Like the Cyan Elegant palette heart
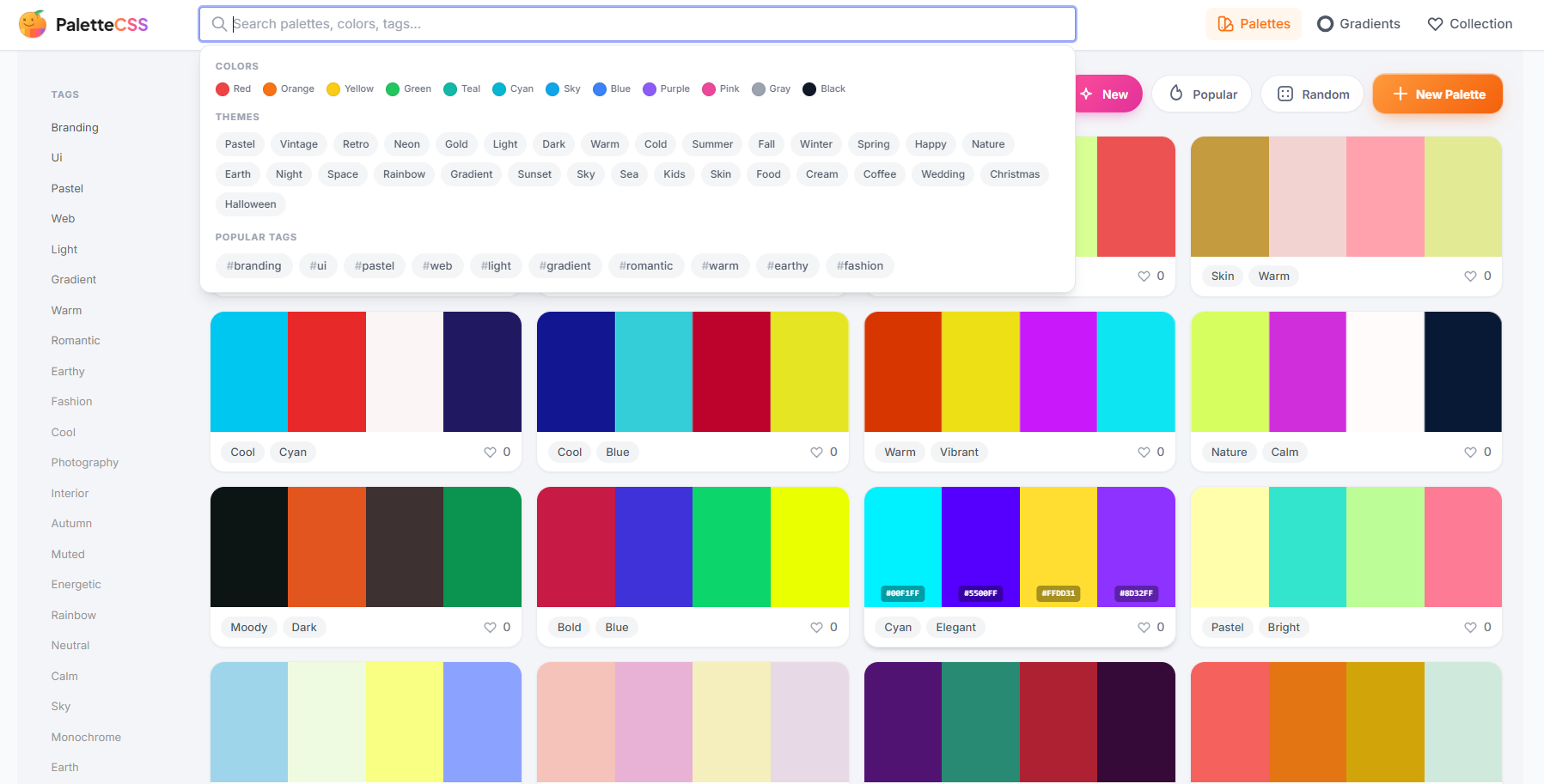 [x=1144, y=628]
